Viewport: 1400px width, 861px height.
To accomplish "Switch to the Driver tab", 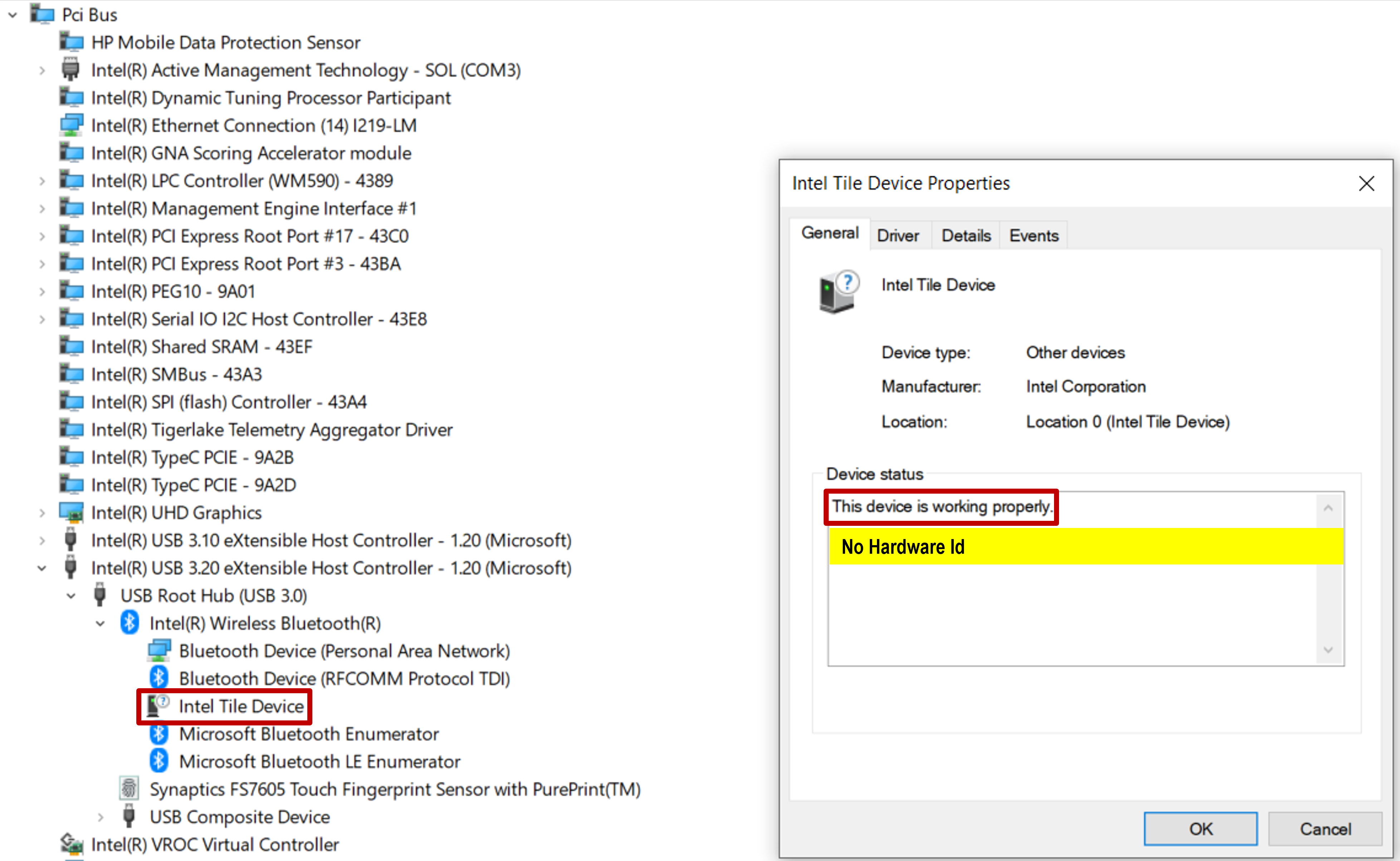I will pos(898,236).
